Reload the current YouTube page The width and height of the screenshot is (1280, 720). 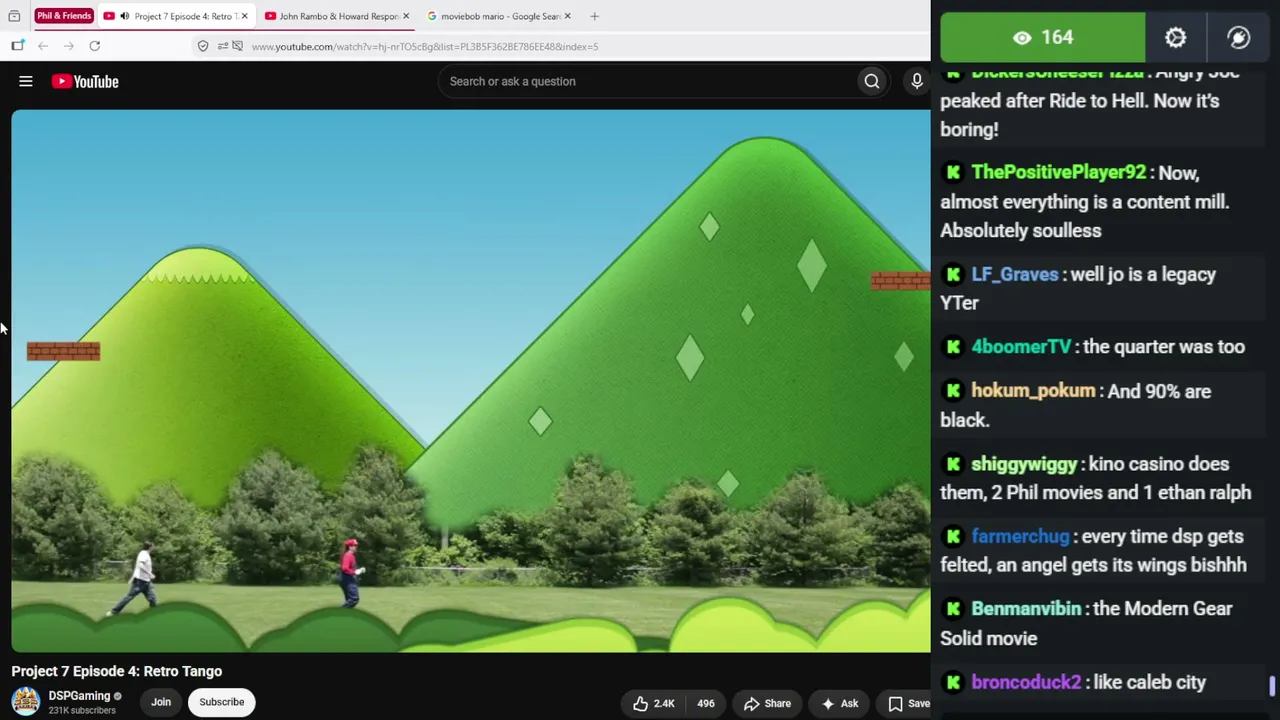(95, 46)
